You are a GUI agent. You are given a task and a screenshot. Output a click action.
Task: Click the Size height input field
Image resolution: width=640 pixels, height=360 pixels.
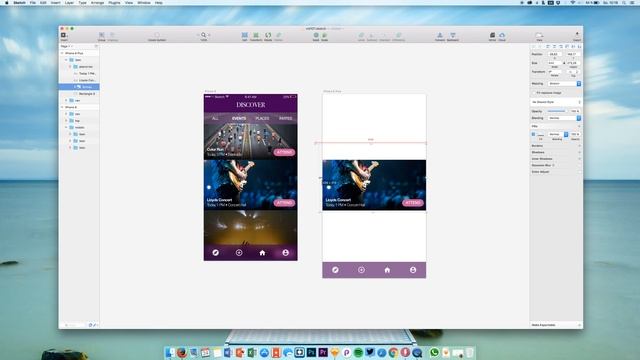pyautogui.click(x=573, y=63)
